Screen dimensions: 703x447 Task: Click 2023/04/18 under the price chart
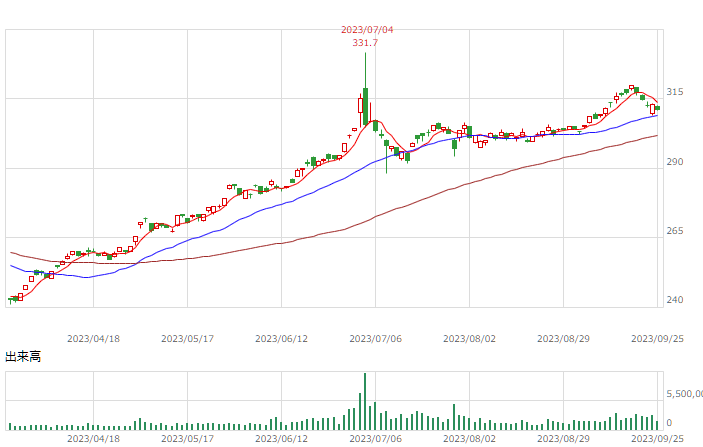pos(93,339)
